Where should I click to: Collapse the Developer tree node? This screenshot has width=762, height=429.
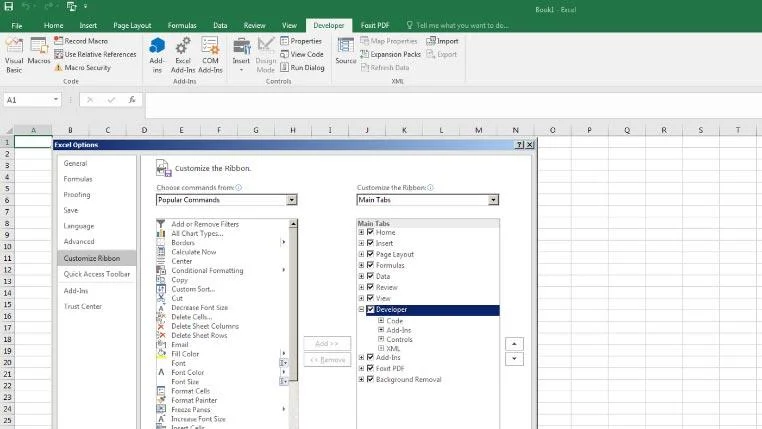pos(361,309)
